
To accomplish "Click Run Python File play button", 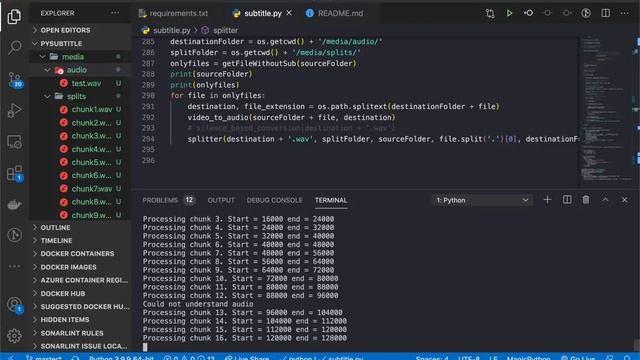I will click(x=509, y=13).
